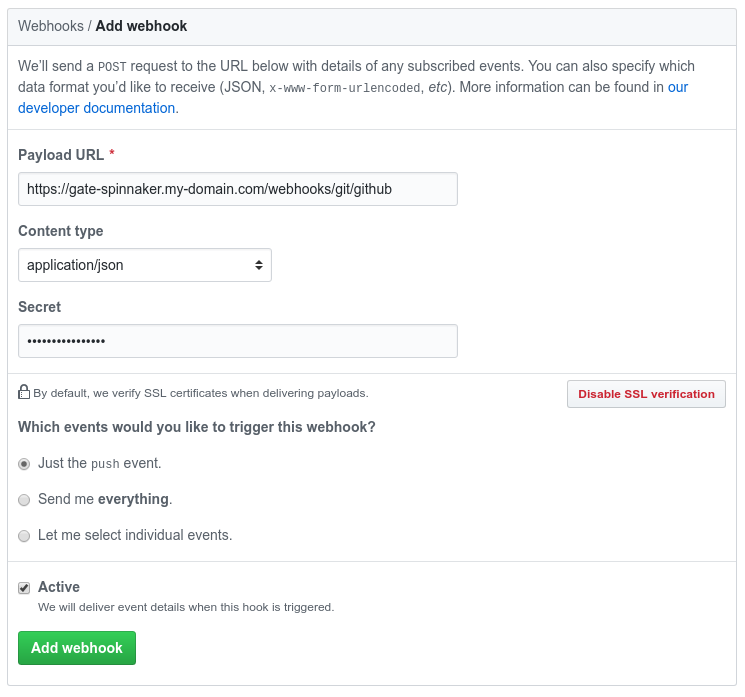The image size is (745, 697).
Task: Go back to Webhooks breadcrumb
Action: [x=50, y=26]
